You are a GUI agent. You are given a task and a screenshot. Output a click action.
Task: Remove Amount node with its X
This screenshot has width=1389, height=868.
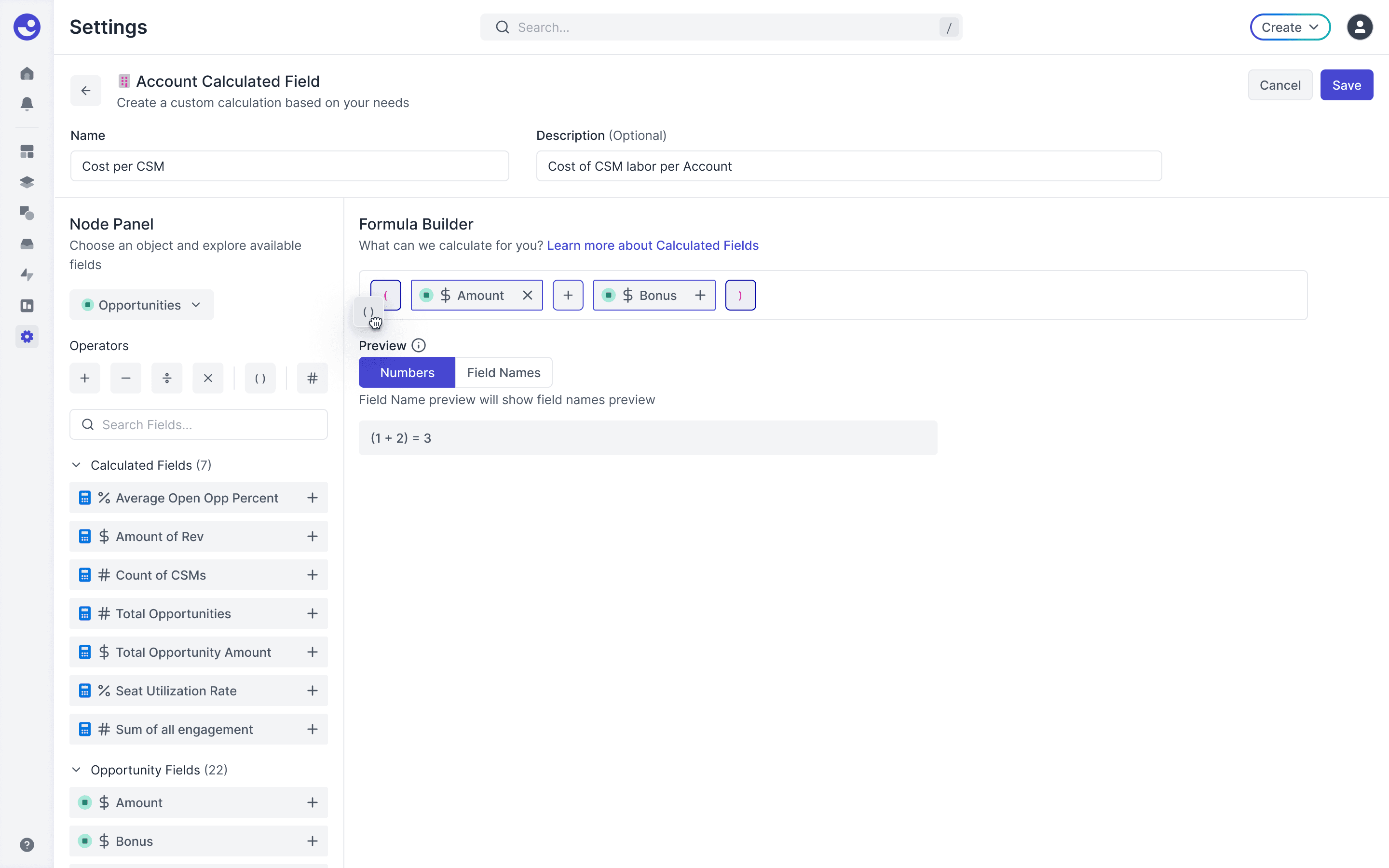[x=528, y=295]
